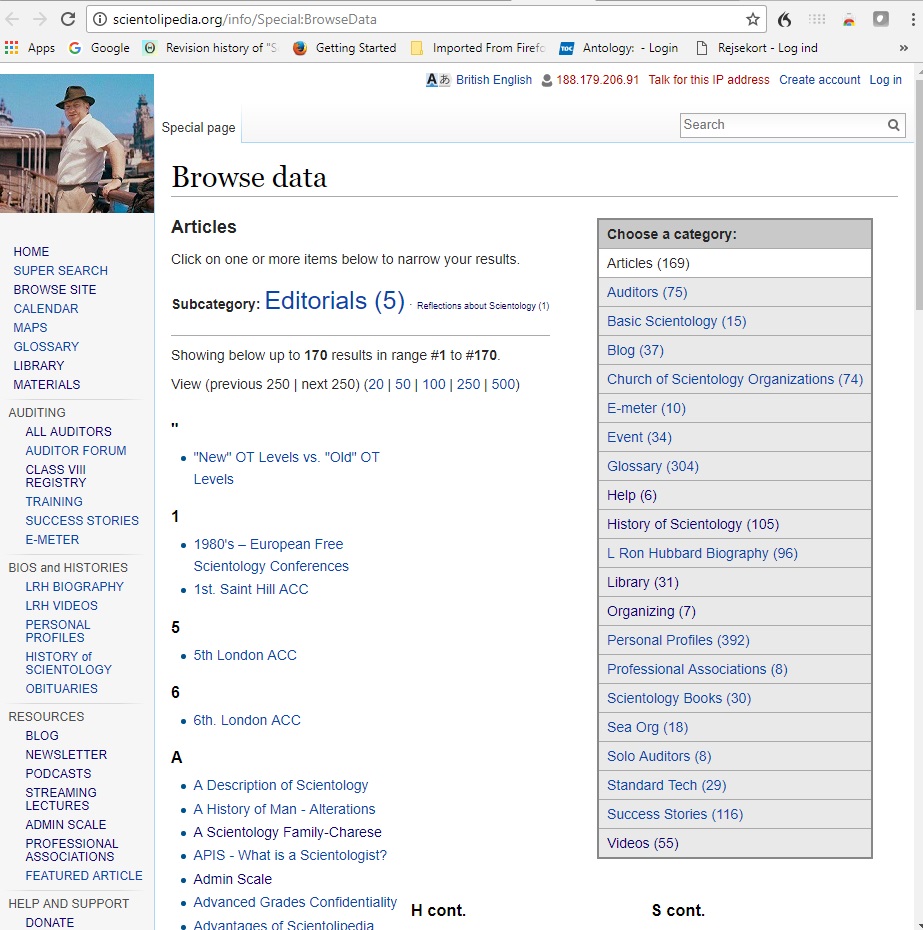
Task: Show 50 results per page
Action: pyautogui.click(x=403, y=384)
